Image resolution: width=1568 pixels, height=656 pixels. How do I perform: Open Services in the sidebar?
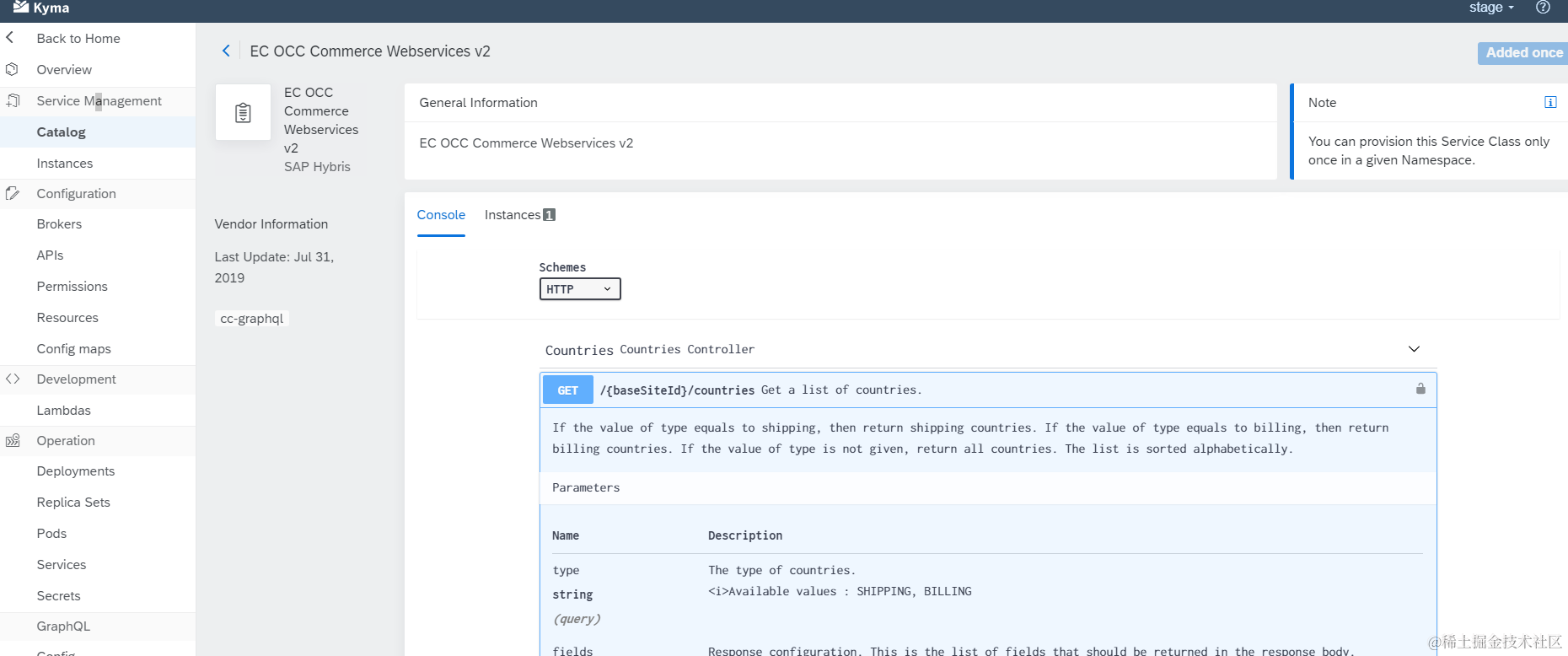click(x=61, y=564)
